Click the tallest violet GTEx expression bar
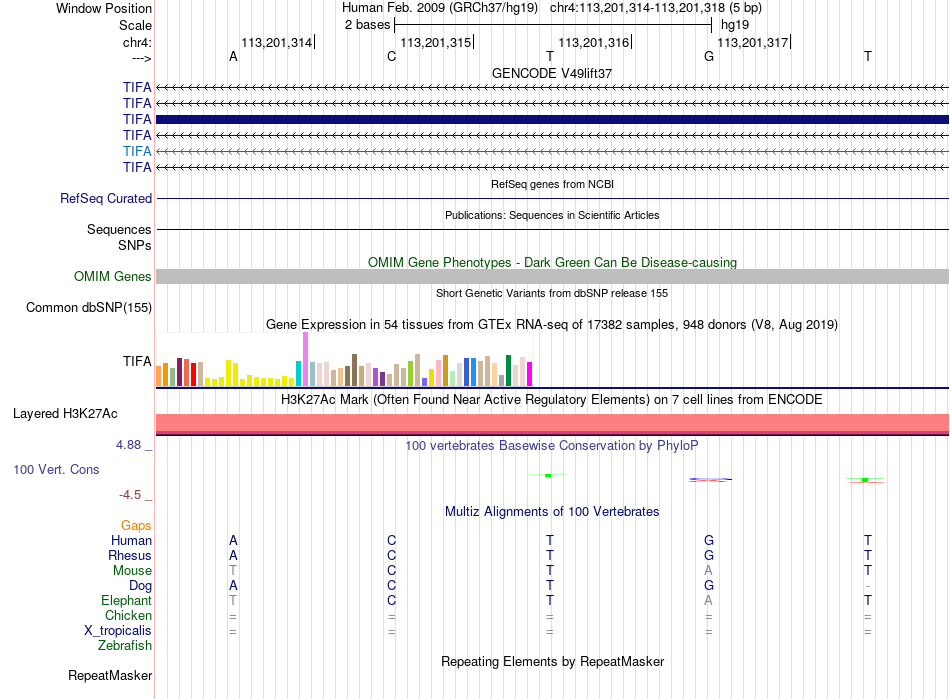The image size is (950, 699). point(305,359)
